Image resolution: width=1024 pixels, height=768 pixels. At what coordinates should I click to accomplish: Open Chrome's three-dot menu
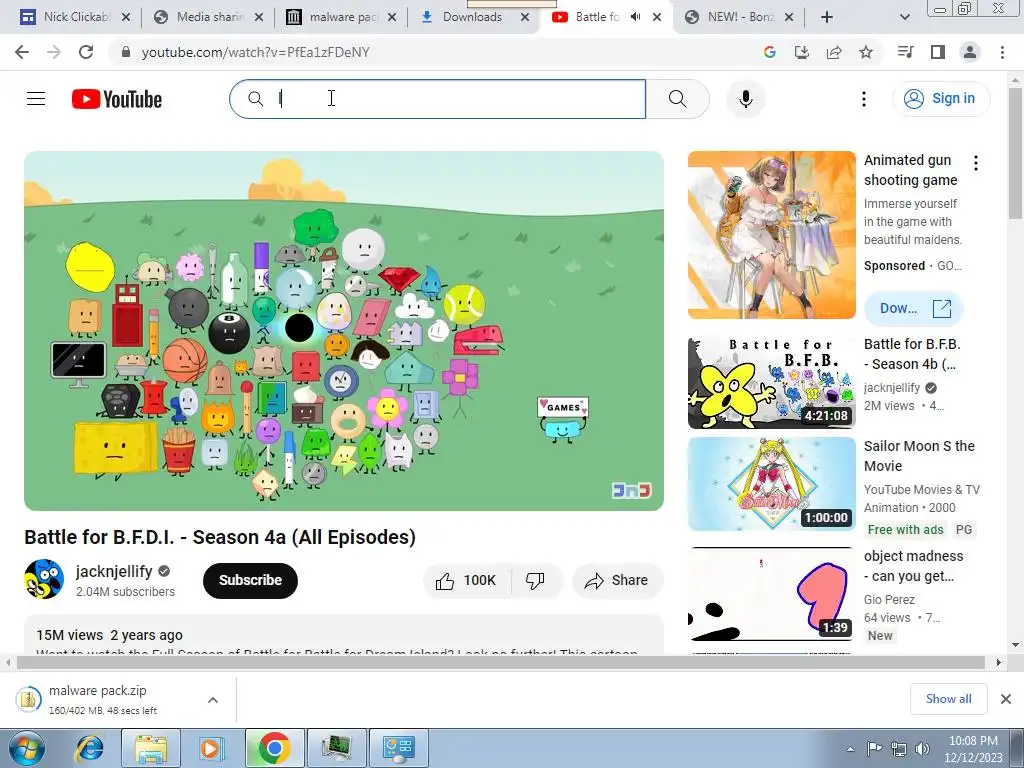(x=1002, y=52)
